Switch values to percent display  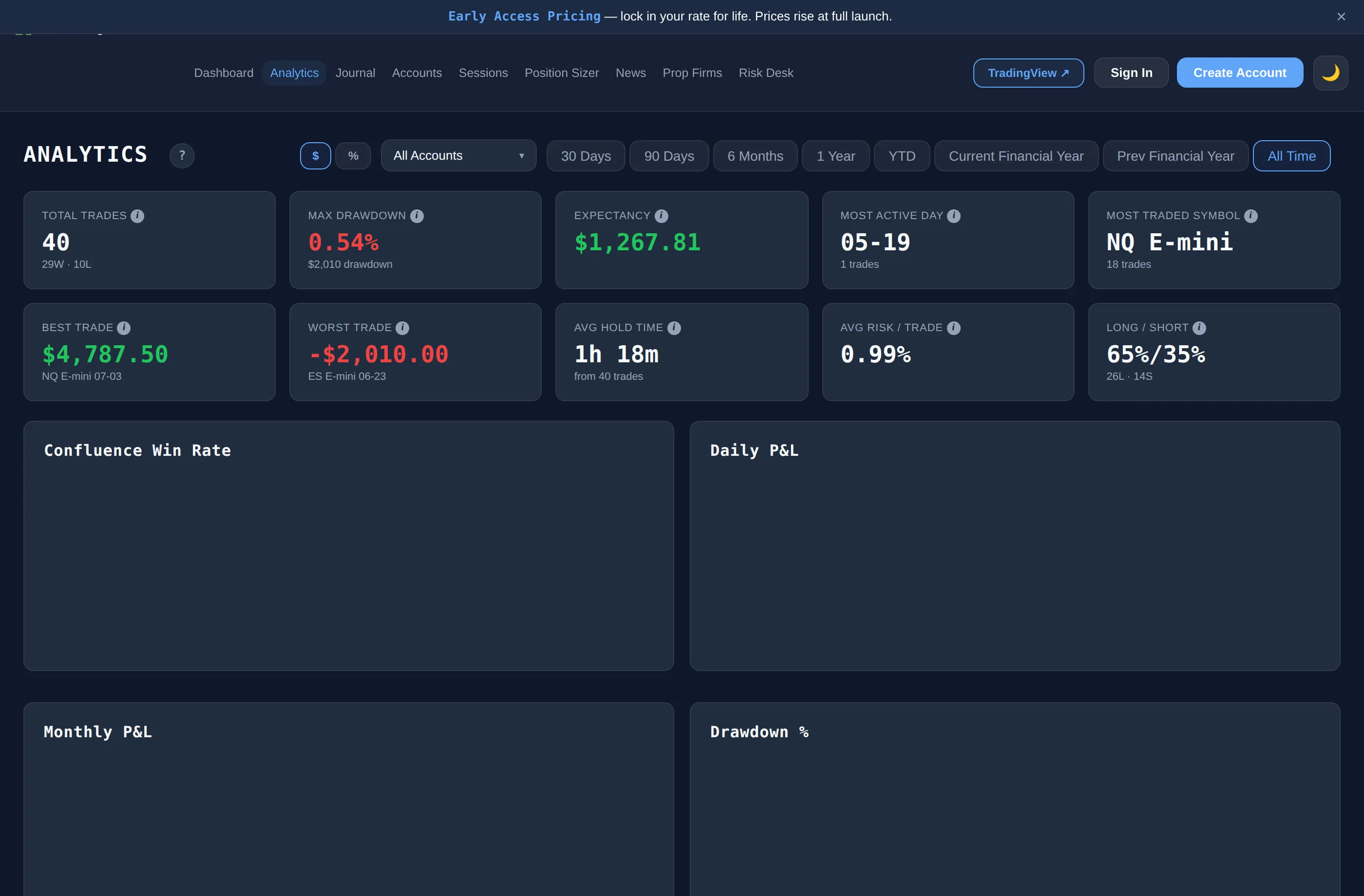point(353,156)
